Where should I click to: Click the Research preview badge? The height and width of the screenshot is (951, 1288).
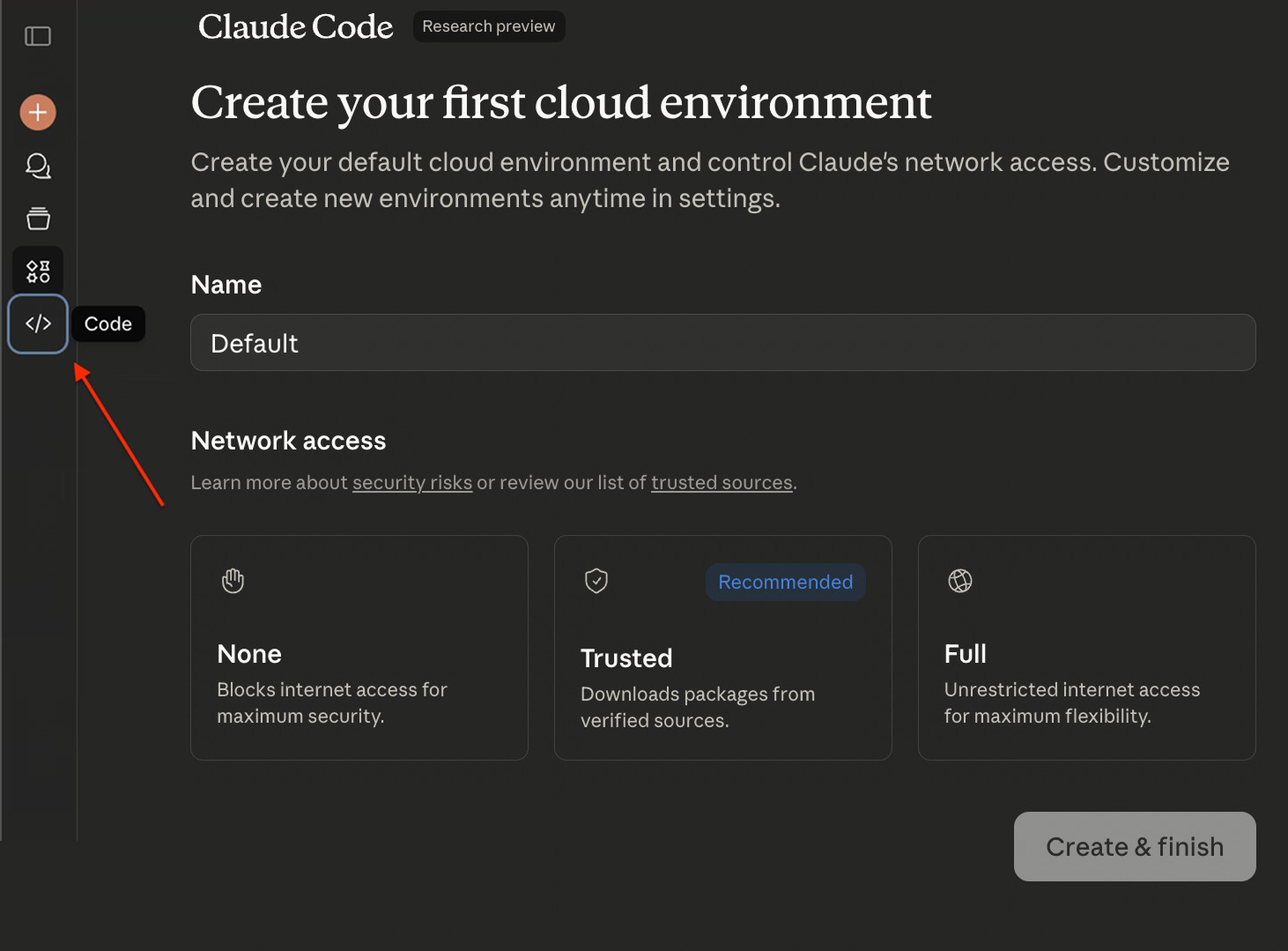coord(489,26)
